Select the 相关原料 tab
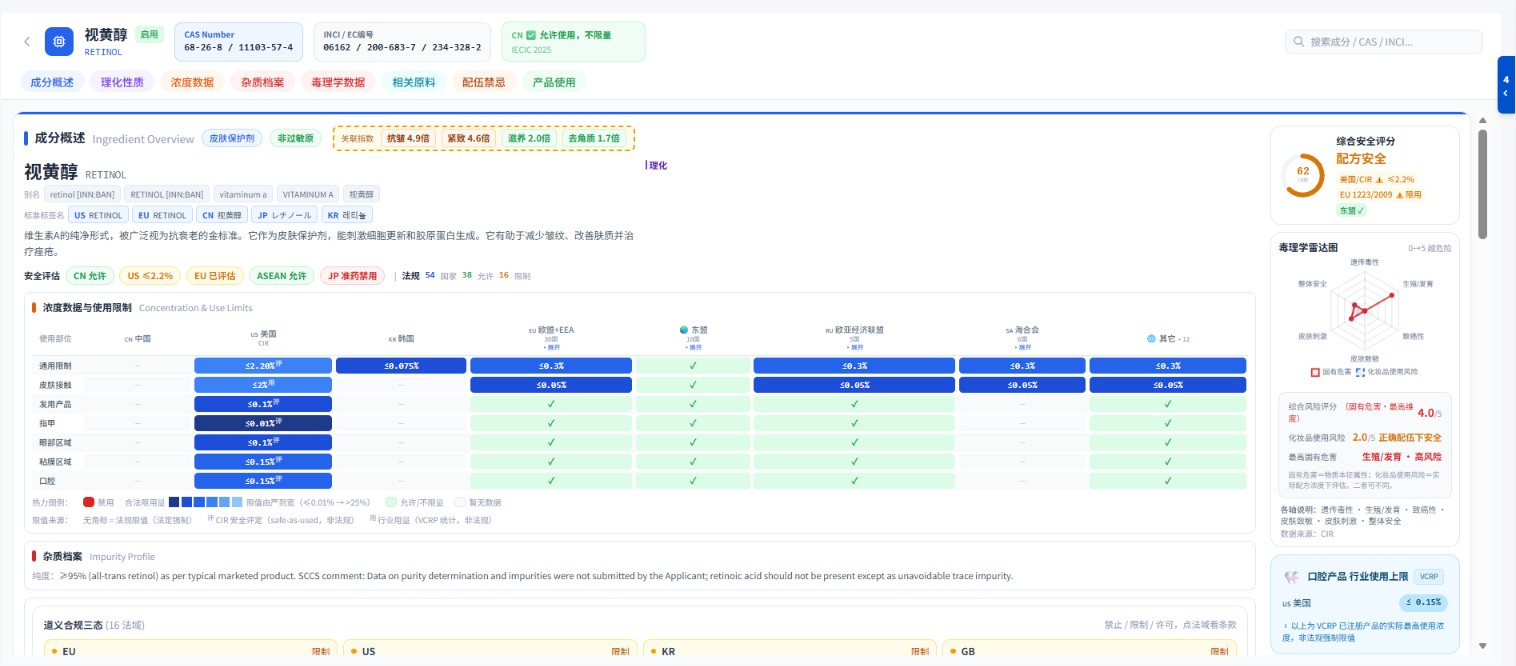 click(414, 82)
